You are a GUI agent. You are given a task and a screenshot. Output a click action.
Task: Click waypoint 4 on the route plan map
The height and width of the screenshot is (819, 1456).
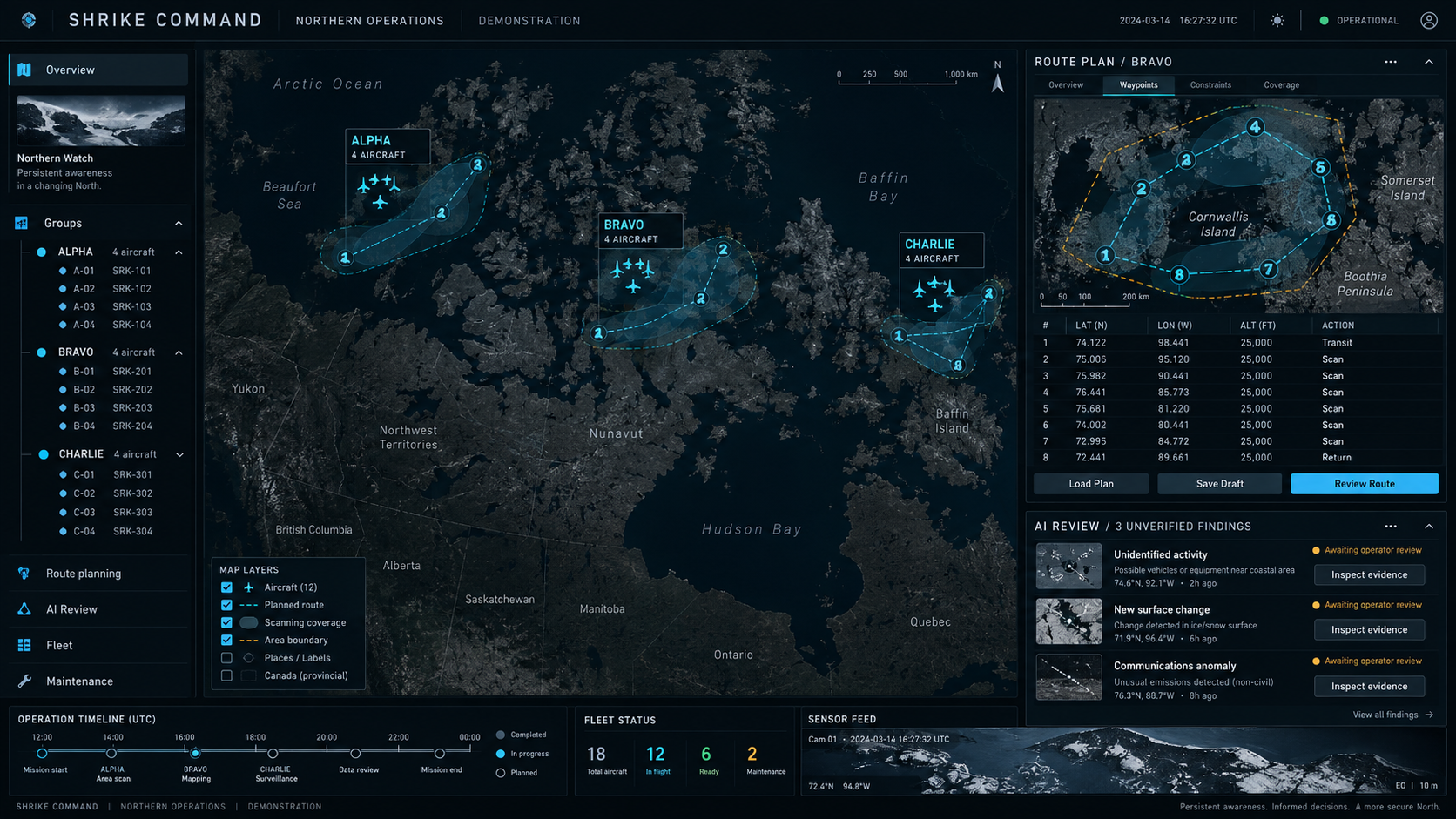[x=1255, y=127]
